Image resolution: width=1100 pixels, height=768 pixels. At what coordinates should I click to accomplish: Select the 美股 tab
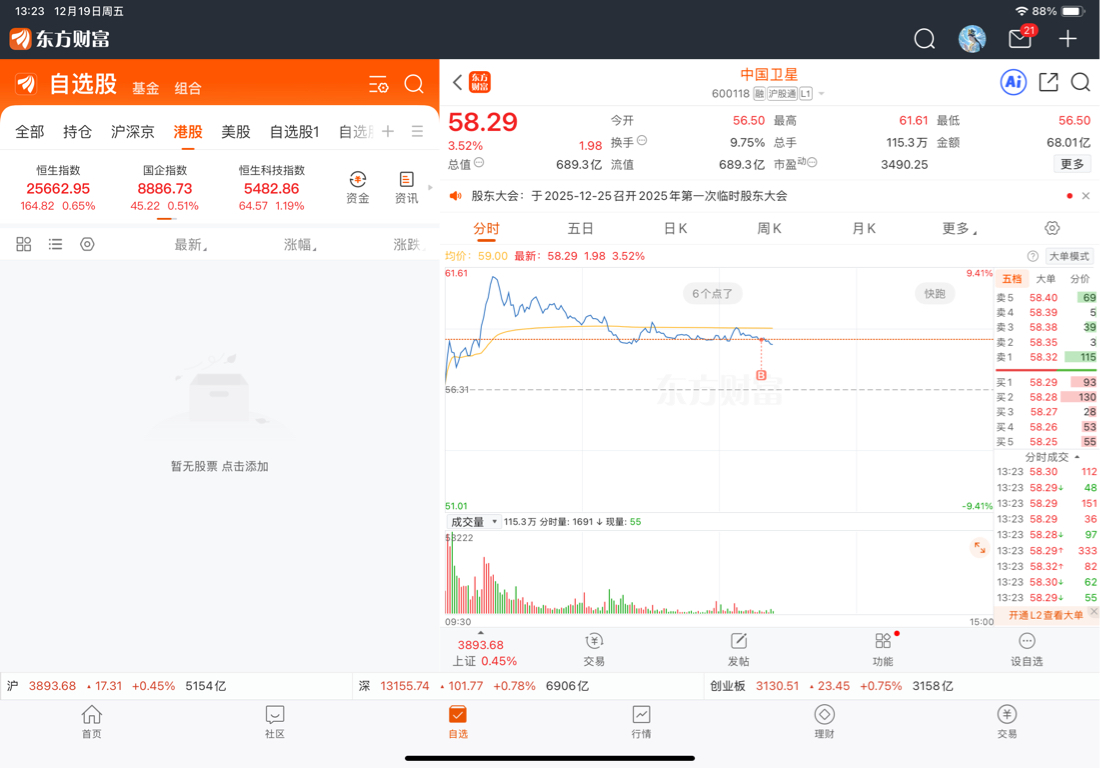236,132
